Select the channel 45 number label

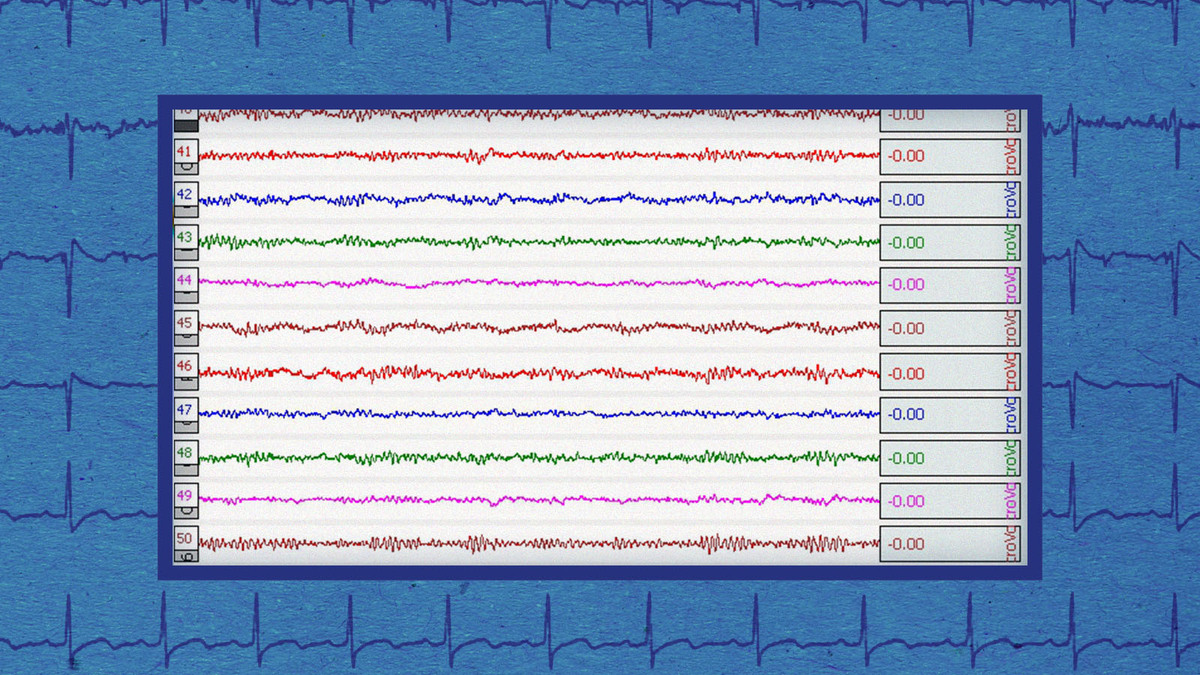[185, 323]
